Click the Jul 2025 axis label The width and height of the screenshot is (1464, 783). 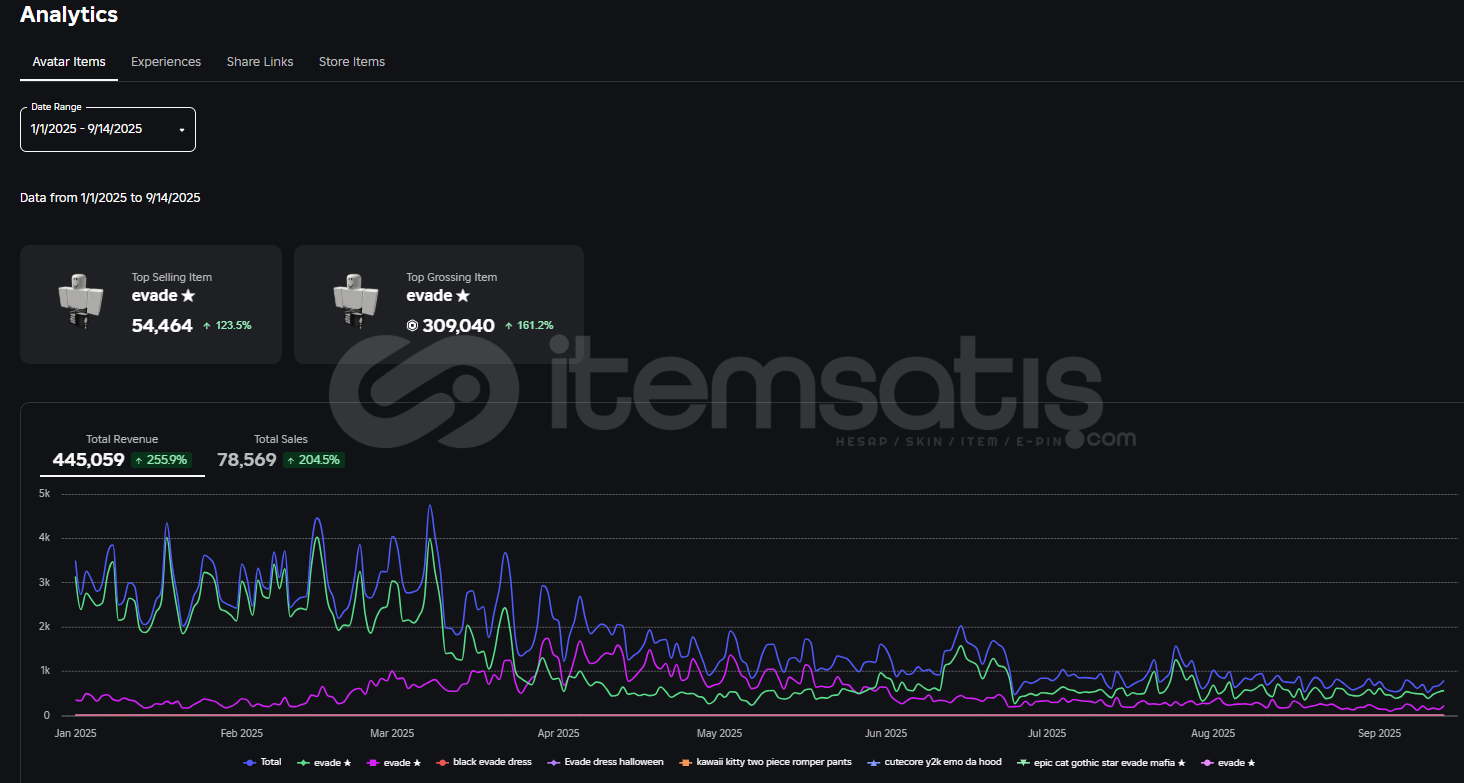[x=1048, y=733]
